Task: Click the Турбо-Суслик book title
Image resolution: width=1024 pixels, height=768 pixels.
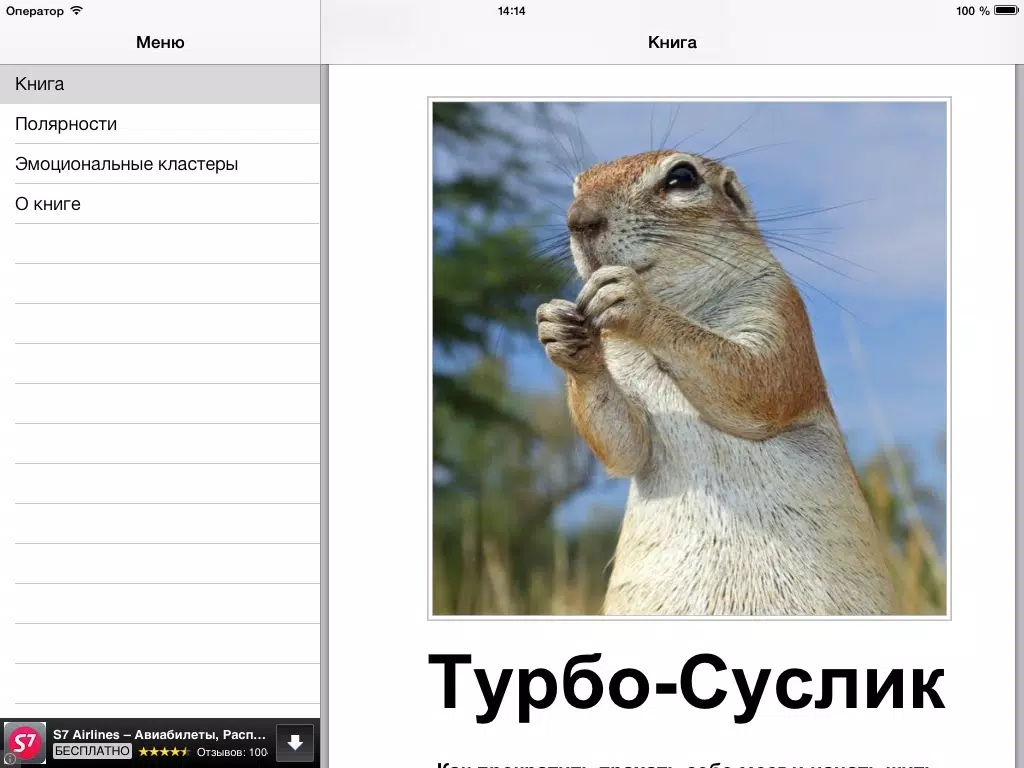Action: 686,684
